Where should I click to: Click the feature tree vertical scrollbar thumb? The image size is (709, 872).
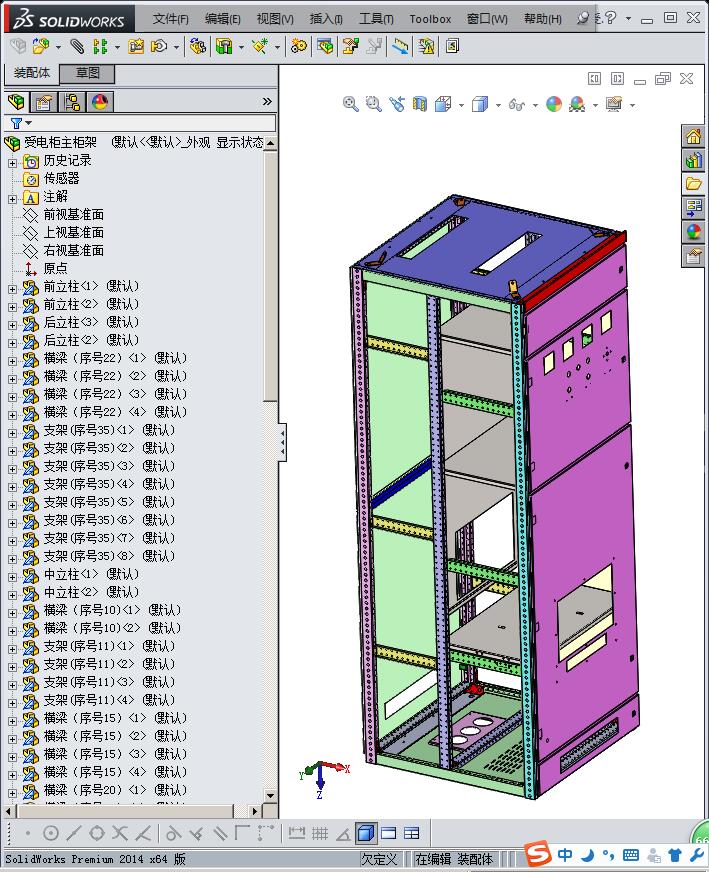270,275
